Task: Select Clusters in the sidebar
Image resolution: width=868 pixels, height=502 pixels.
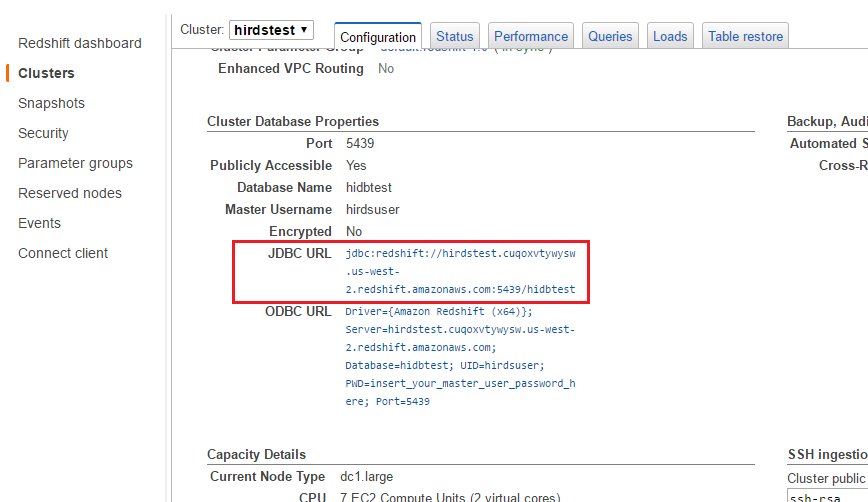Action: (x=46, y=73)
